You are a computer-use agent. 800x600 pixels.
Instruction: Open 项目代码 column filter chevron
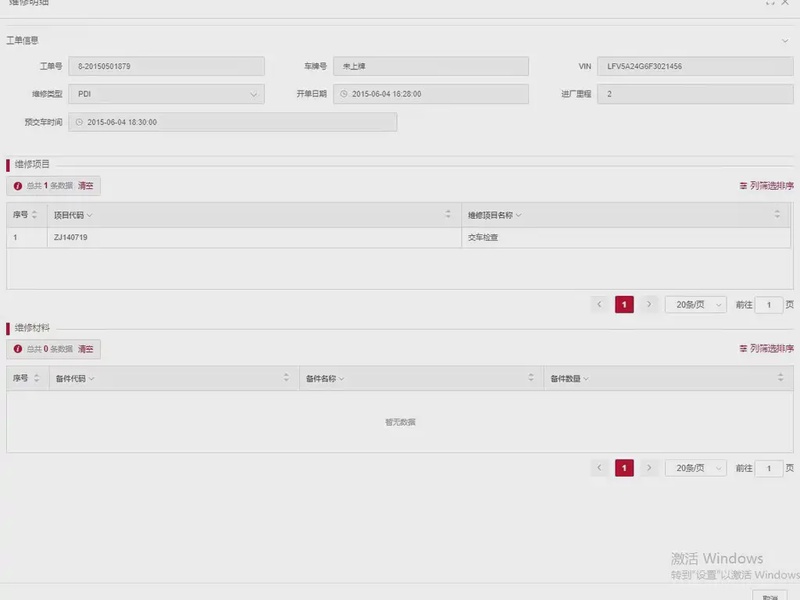pos(90,215)
